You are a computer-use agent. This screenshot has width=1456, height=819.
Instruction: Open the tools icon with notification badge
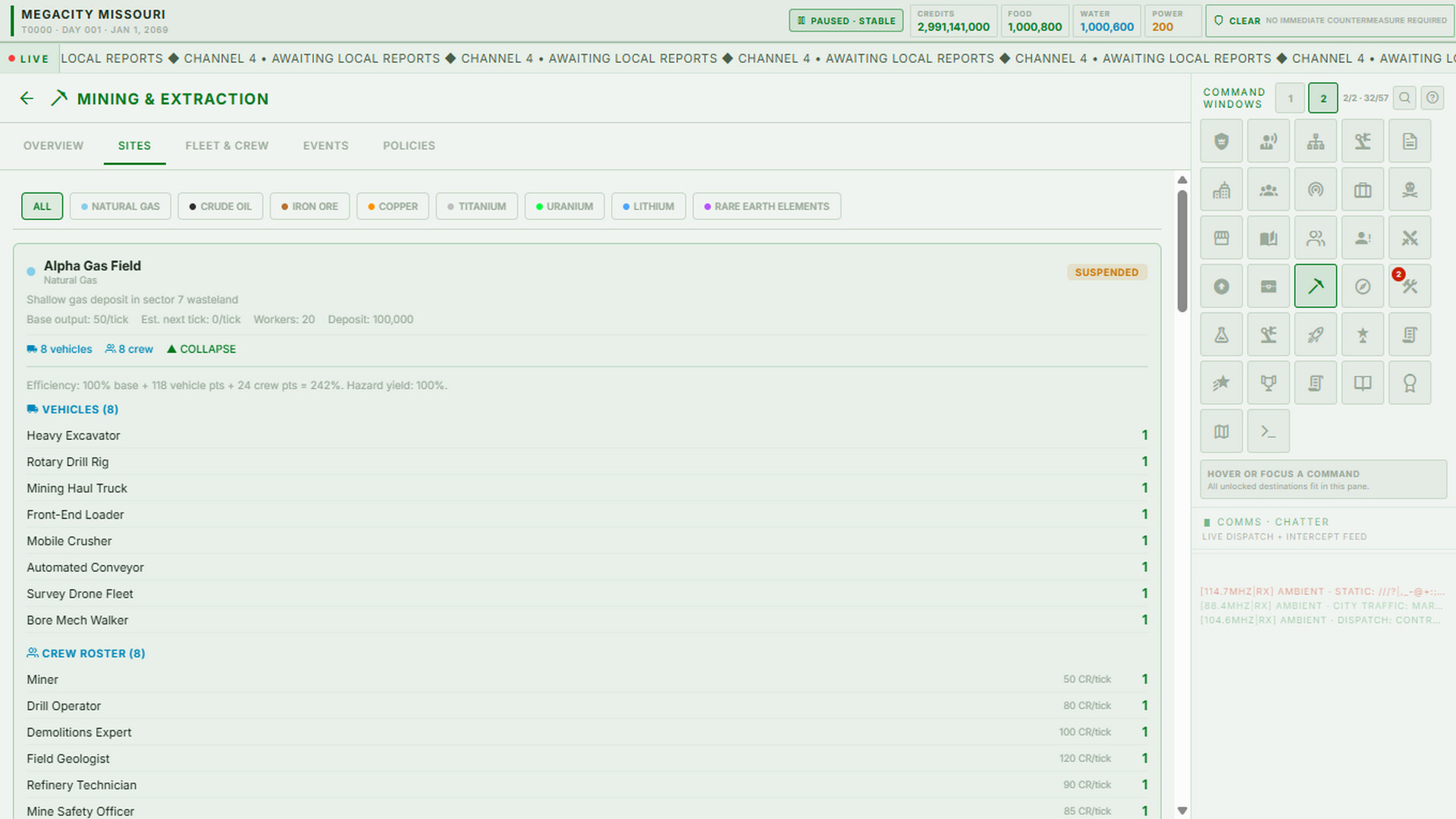coord(1410,286)
